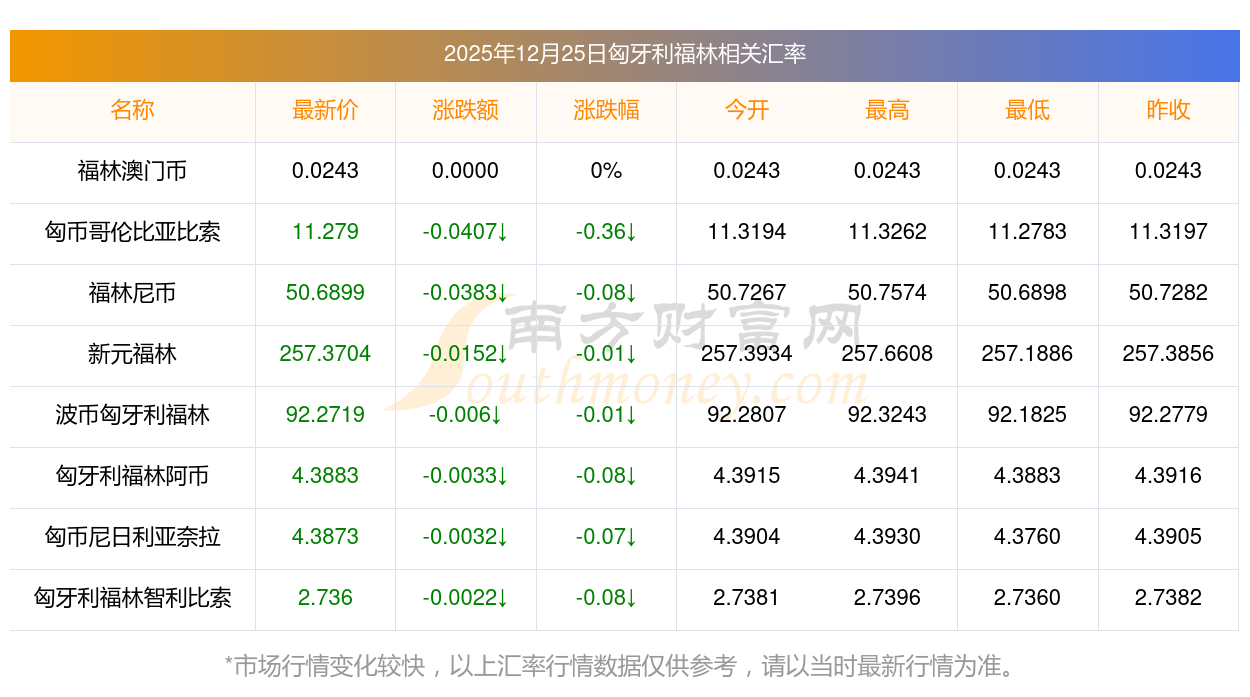1250x697 pixels.
Task: Click the 福林澳门币 row name
Action: [132, 171]
